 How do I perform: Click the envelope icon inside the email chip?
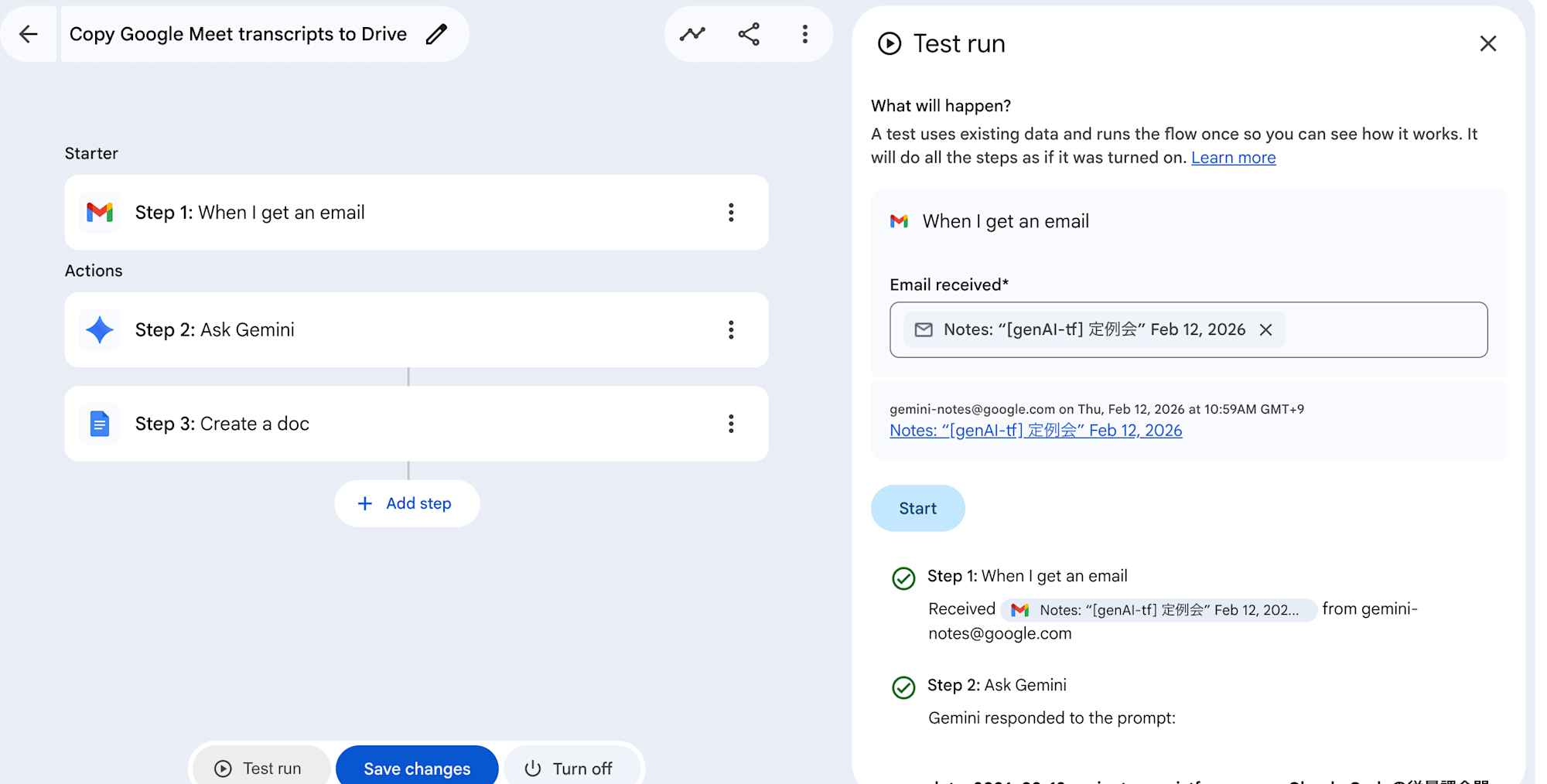pyautogui.click(x=924, y=329)
